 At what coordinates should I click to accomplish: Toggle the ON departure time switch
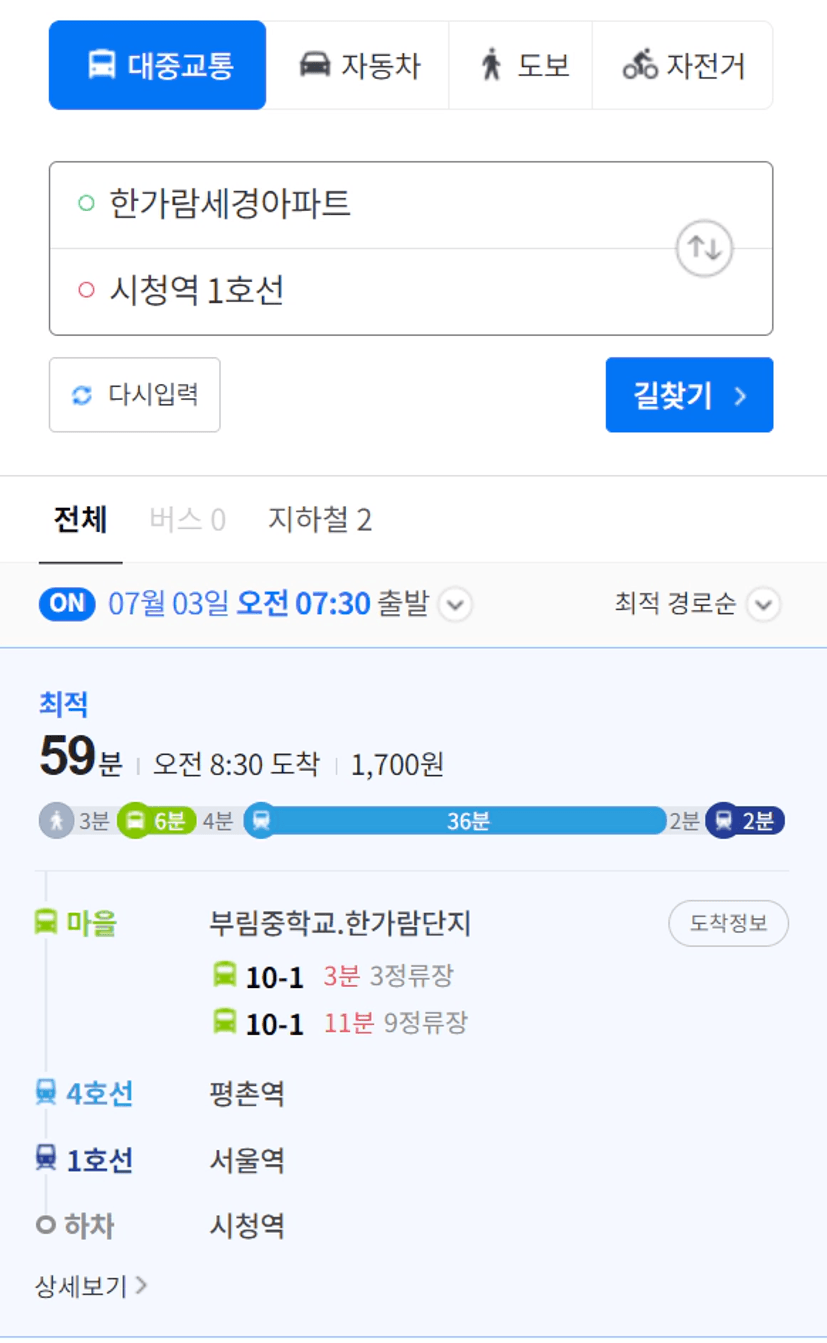[x=67, y=604]
